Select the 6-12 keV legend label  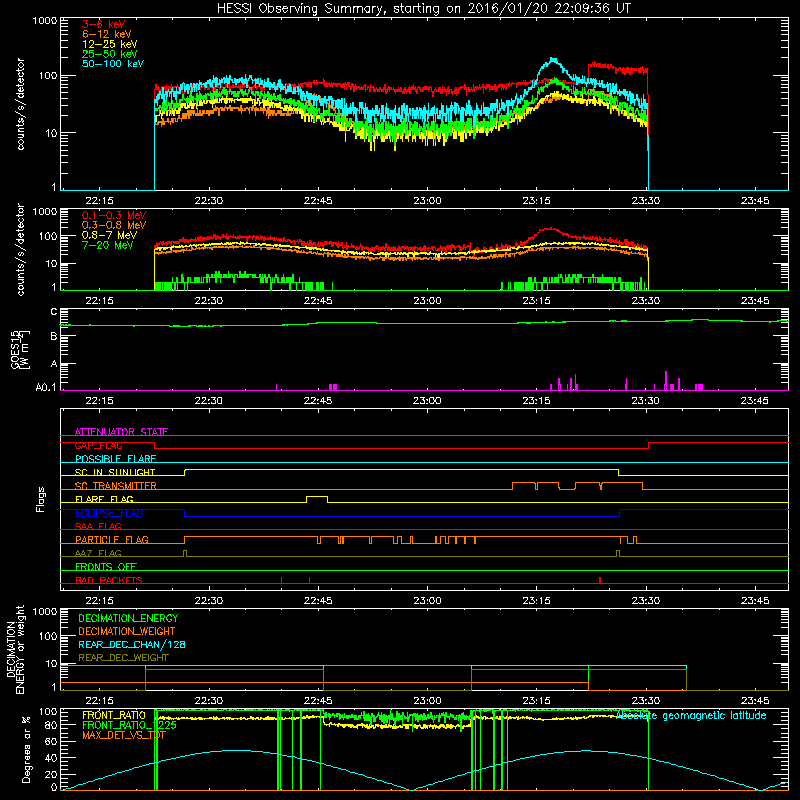pos(106,34)
